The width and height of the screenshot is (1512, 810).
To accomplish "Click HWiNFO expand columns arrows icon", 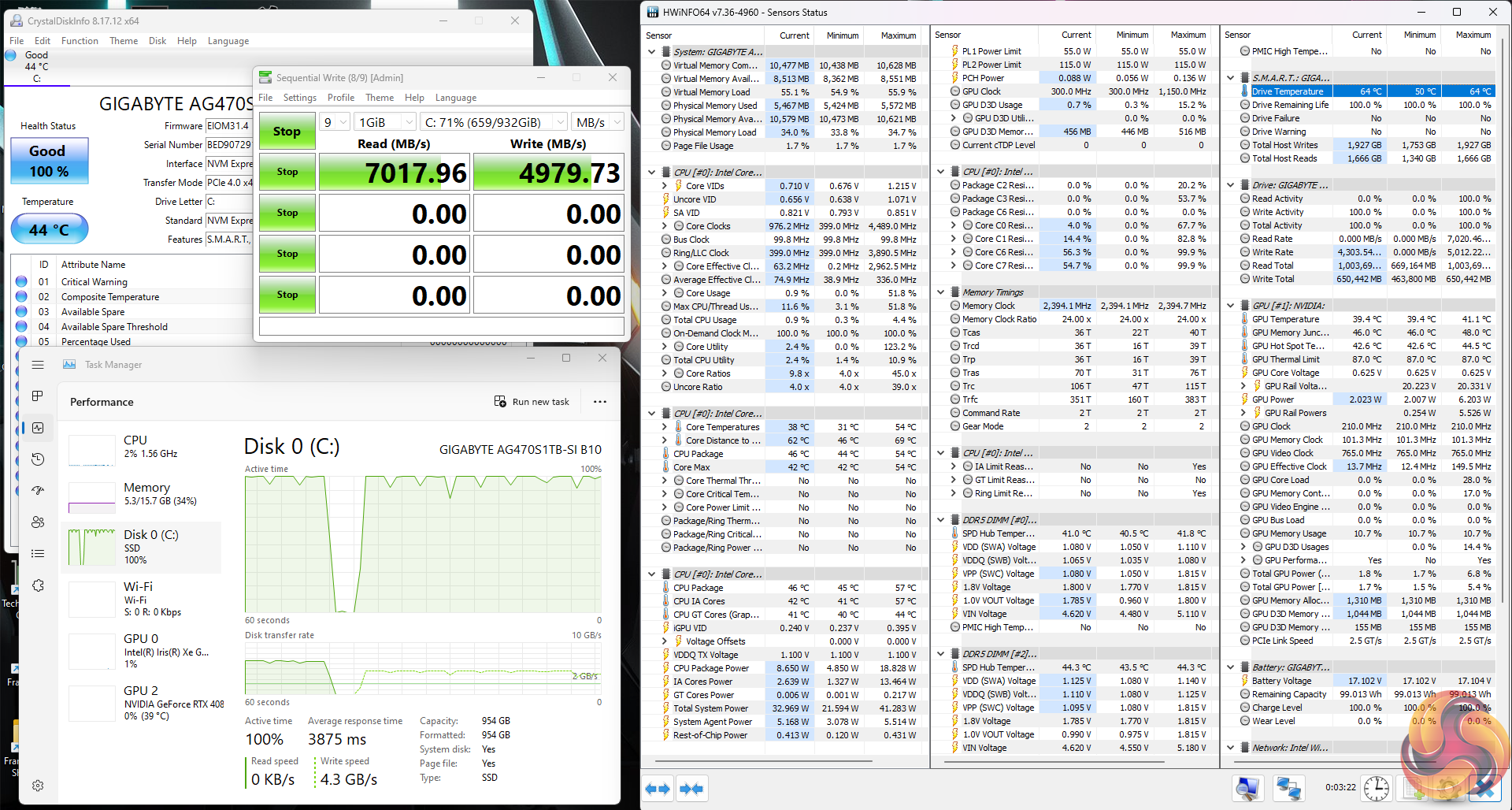I will [658, 789].
